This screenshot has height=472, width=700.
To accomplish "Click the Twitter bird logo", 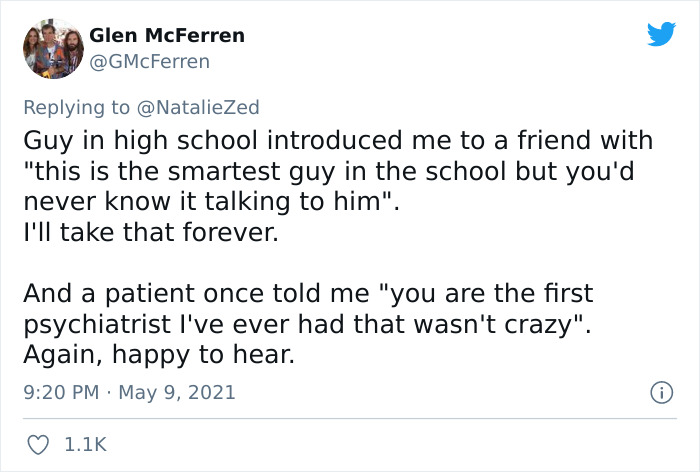I will pyautogui.click(x=661, y=35).
